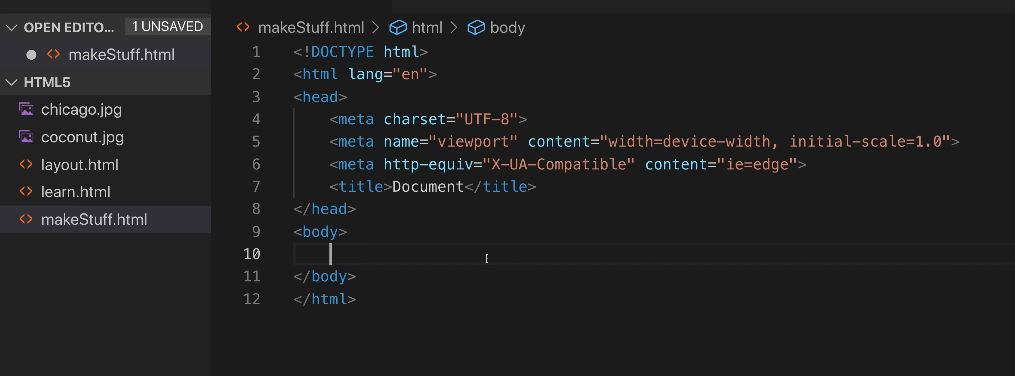Image resolution: width=1015 pixels, height=376 pixels.
Task: Click the image icon next to coconut.jpg
Action: [x=26, y=137]
